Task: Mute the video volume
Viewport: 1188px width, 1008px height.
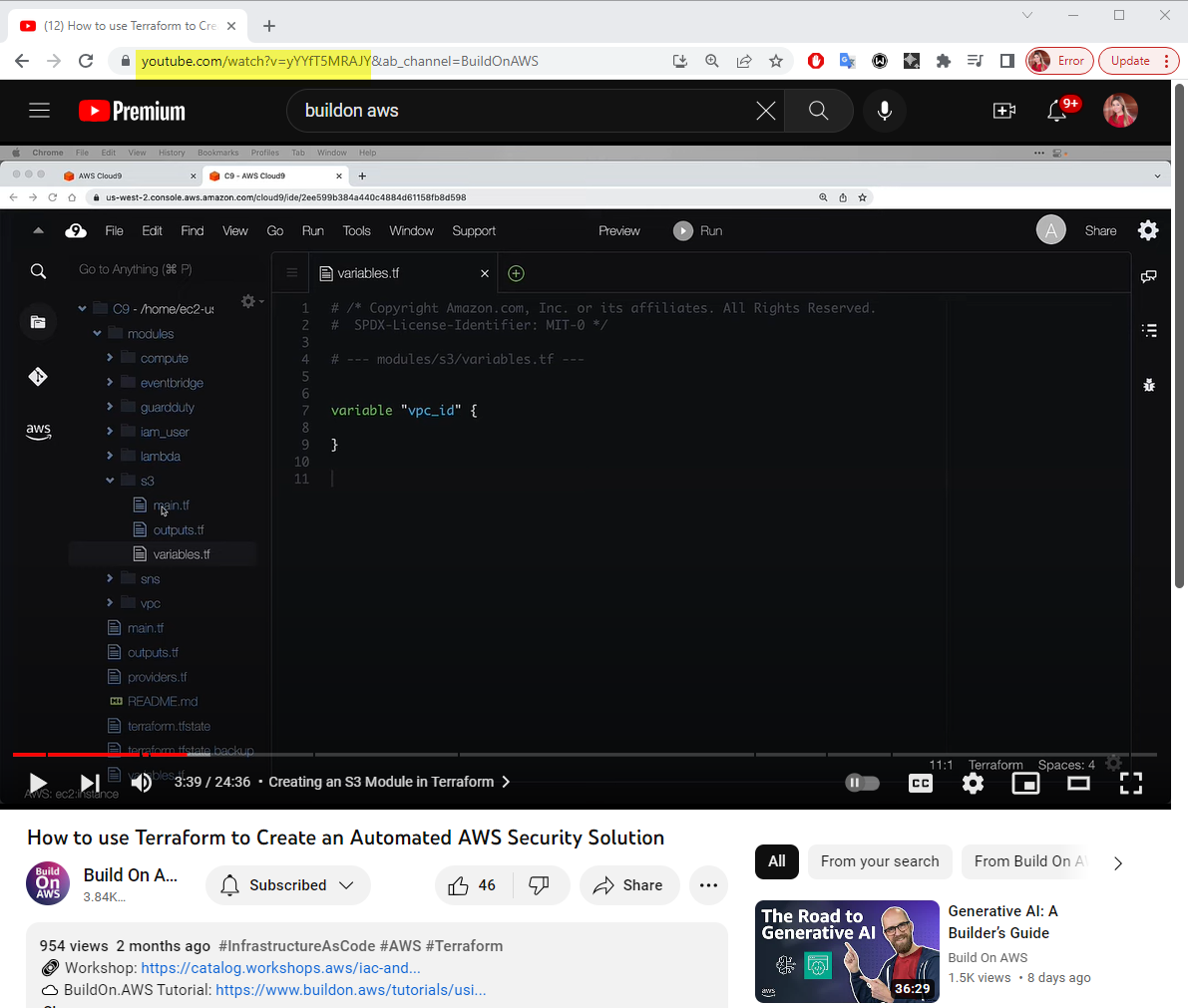Action: pyautogui.click(x=142, y=783)
